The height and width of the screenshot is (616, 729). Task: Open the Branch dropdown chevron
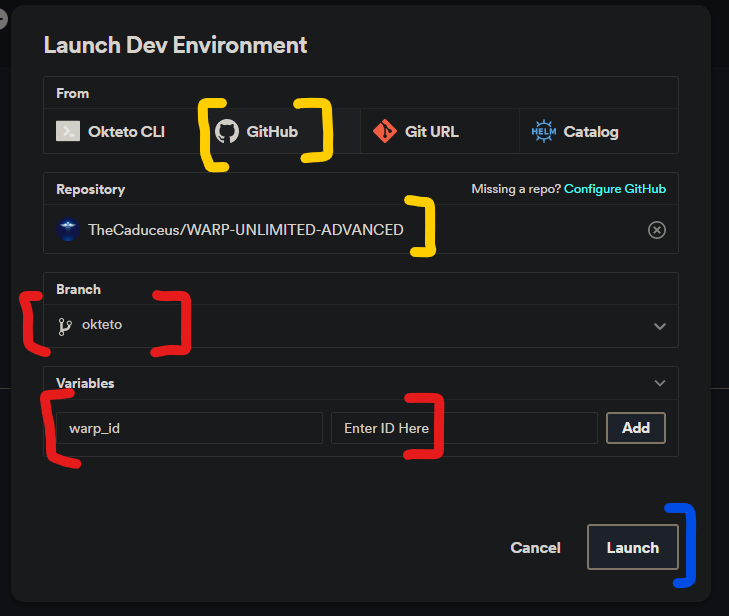click(x=660, y=326)
